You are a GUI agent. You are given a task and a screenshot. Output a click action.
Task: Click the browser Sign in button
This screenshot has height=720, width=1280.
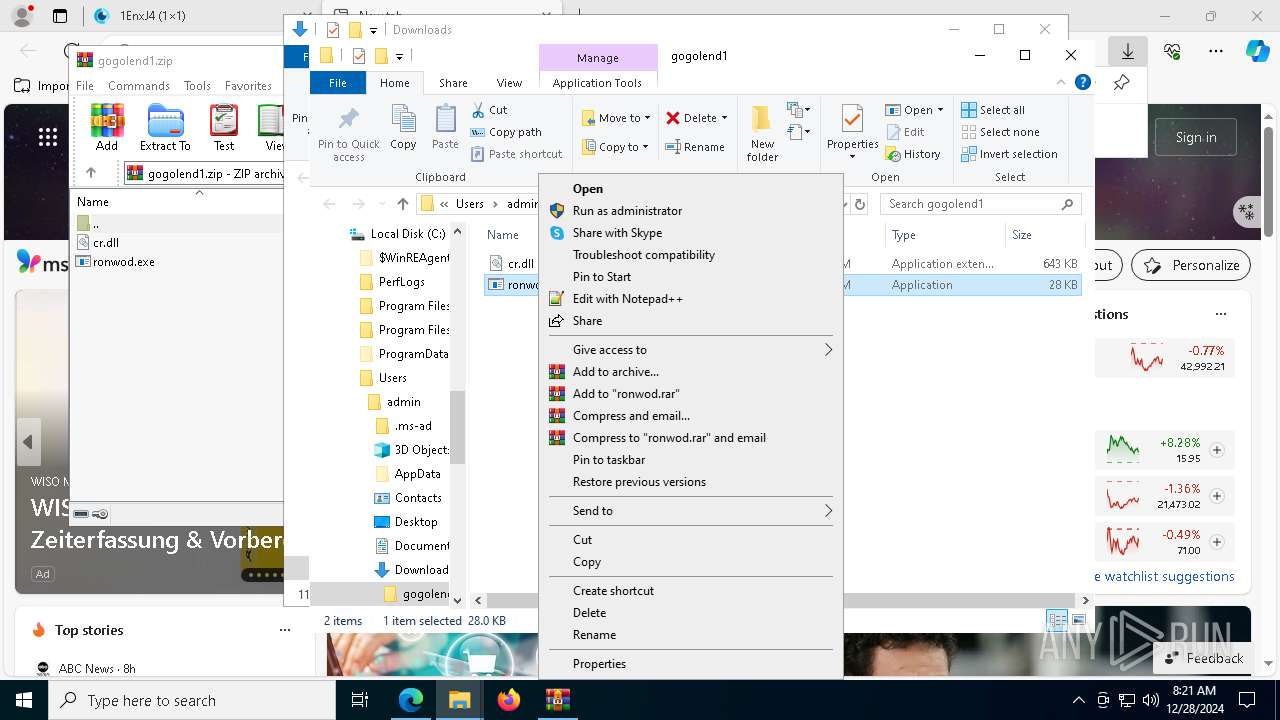[1196, 137]
